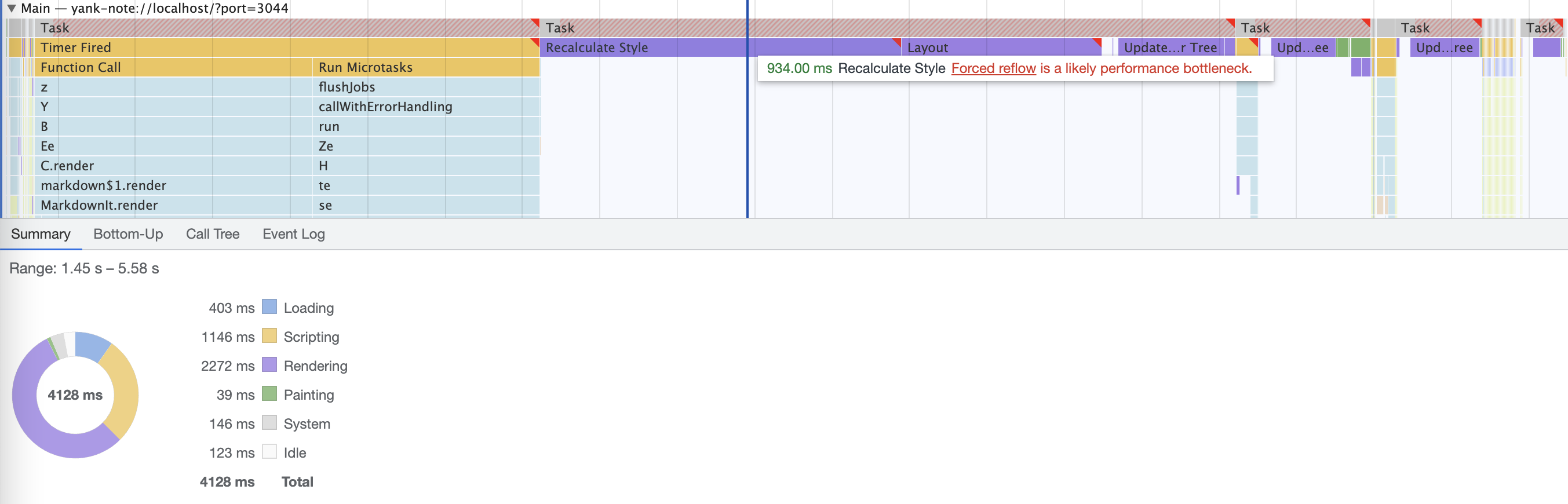Select the Function Call entry

(170, 68)
